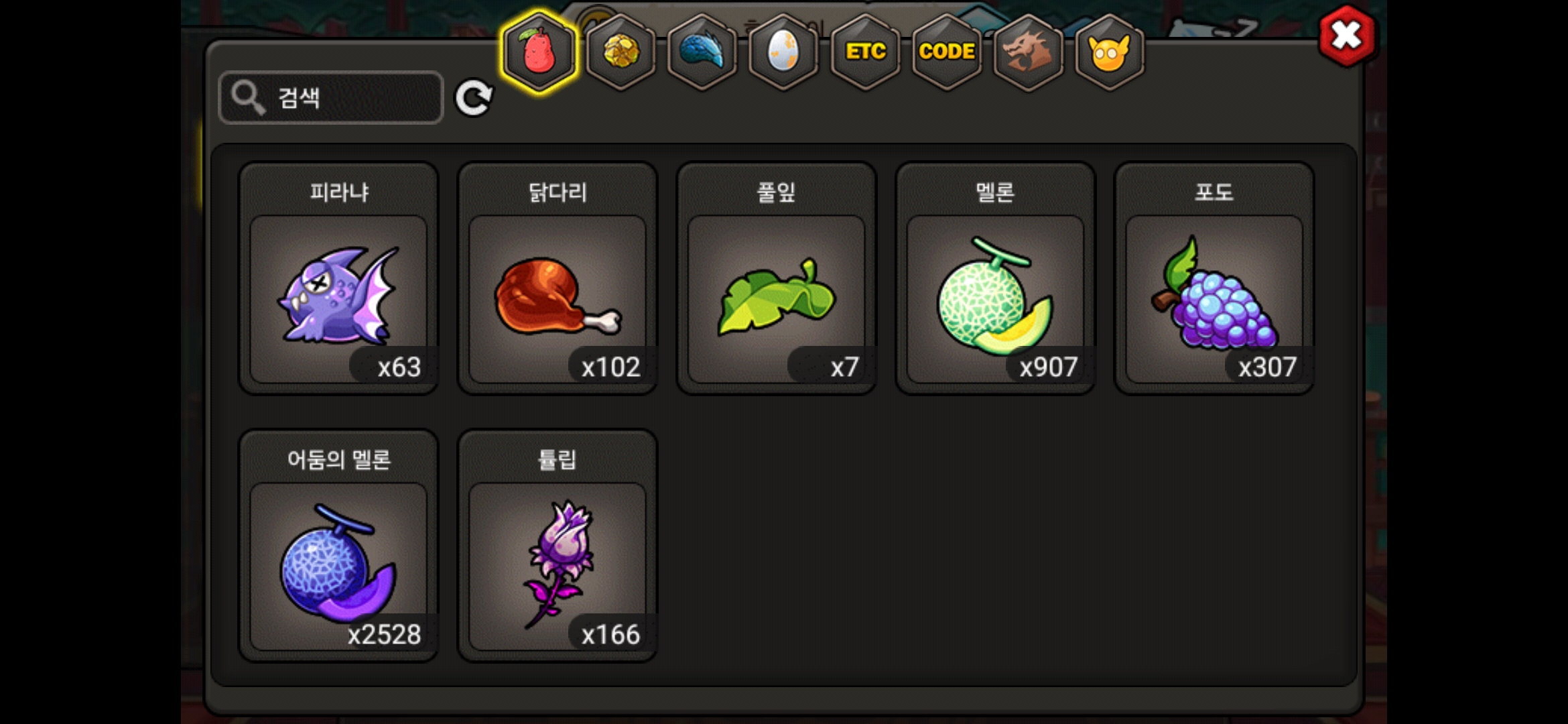Focus the 검색 search field
This screenshot has height=724, width=1568.
331,98
